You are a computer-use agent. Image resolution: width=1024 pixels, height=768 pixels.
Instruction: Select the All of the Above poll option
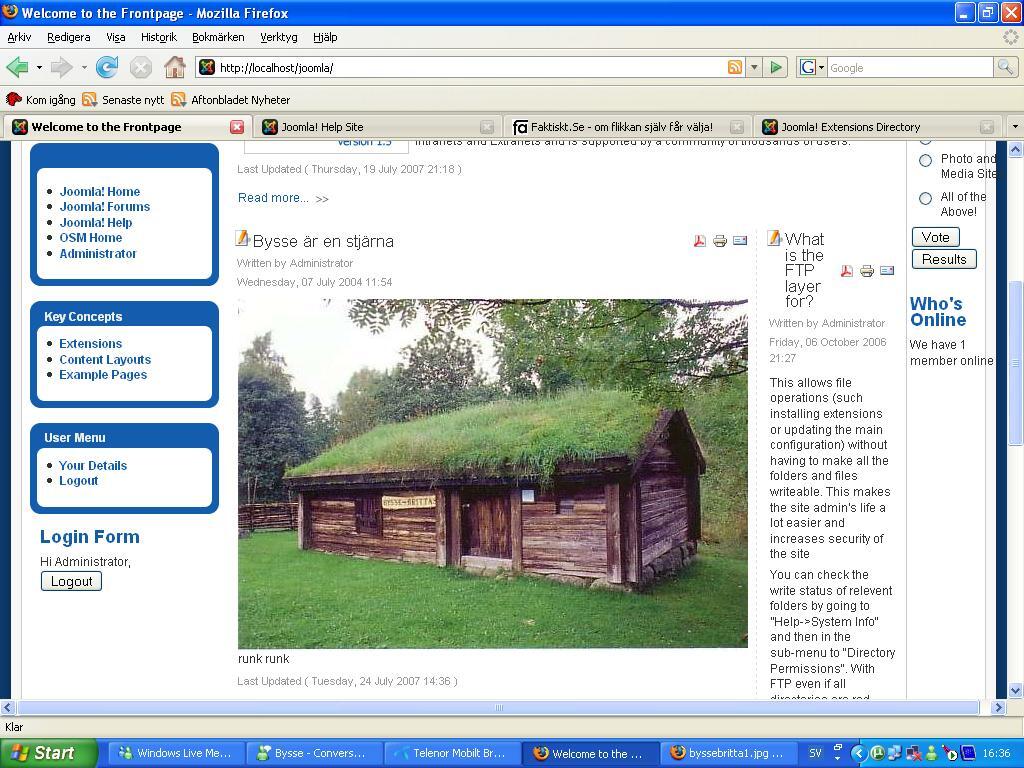tap(925, 199)
